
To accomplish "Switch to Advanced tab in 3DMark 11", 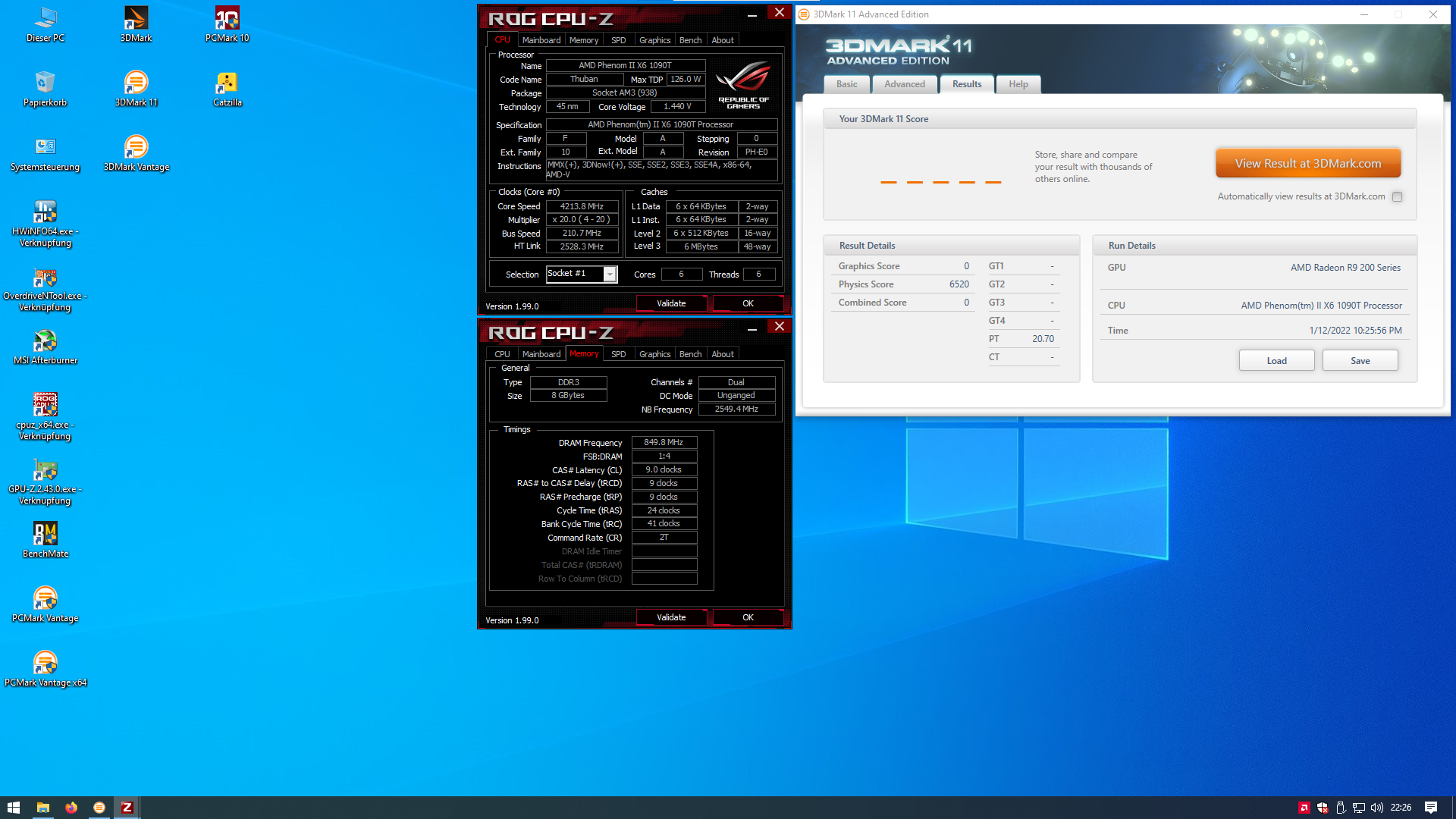I will (905, 84).
